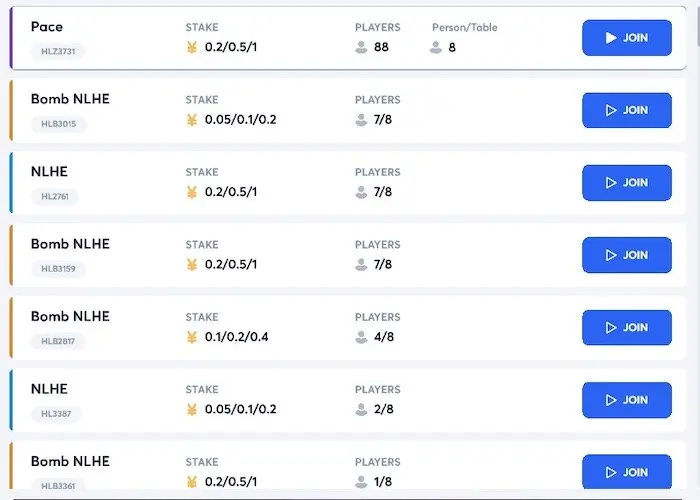Join the NLHE table HL2761
The image size is (700, 500).
(x=627, y=183)
